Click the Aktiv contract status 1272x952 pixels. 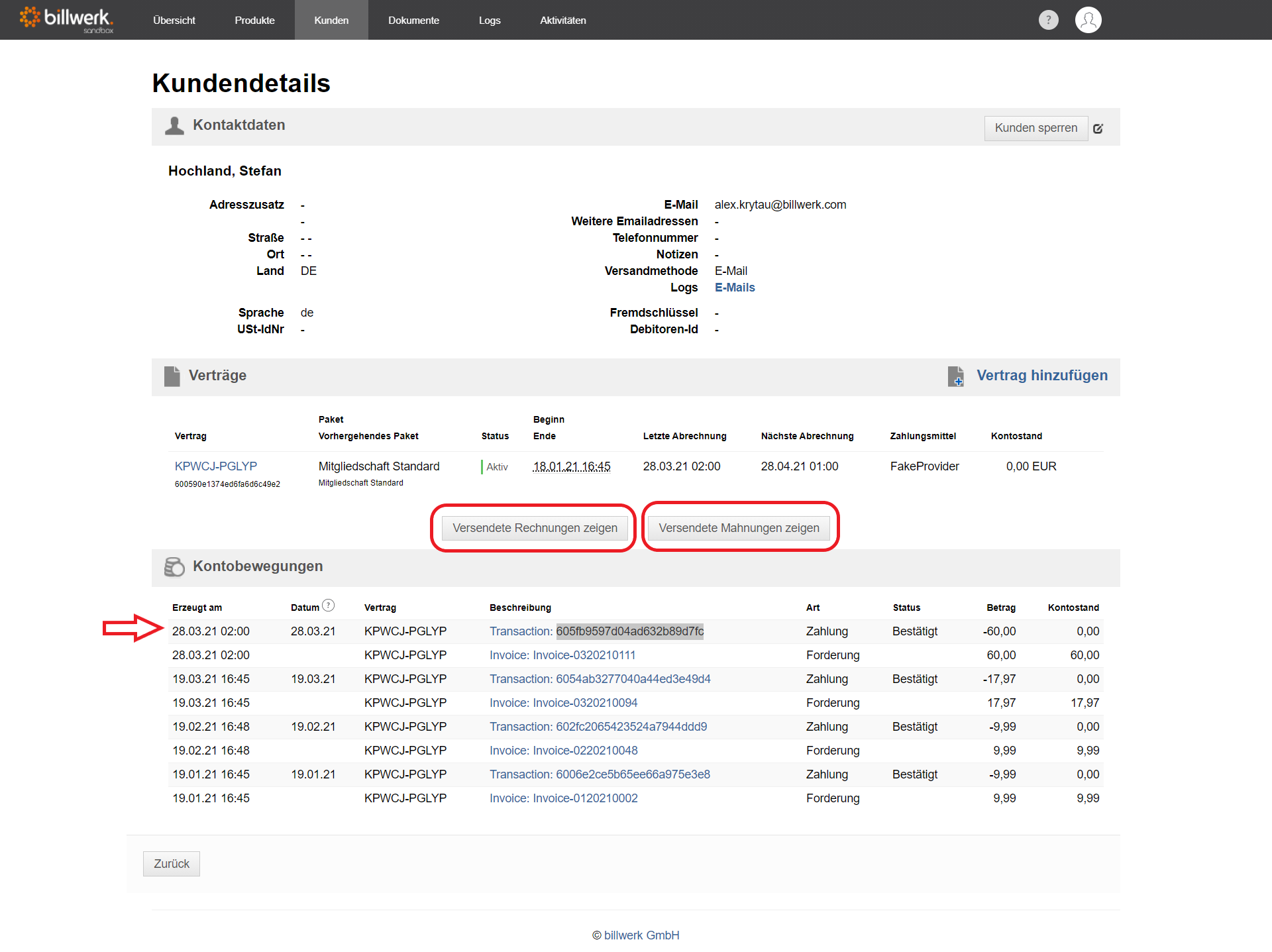pos(497,467)
